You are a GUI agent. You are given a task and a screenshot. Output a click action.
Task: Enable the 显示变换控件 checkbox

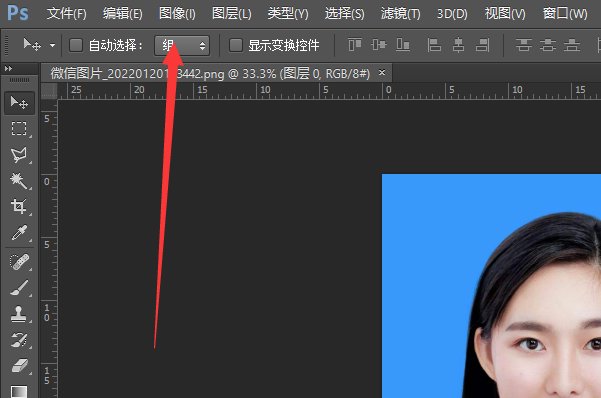point(236,45)
